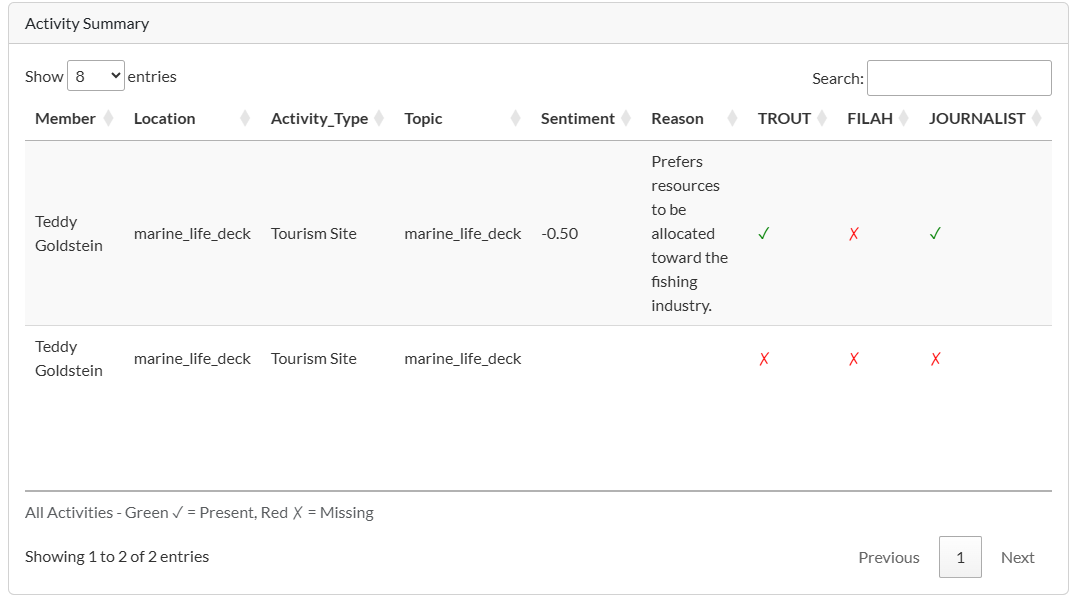Click red TROUT cross in second row
Screen dimensions: 1078x604
[764, 359]
